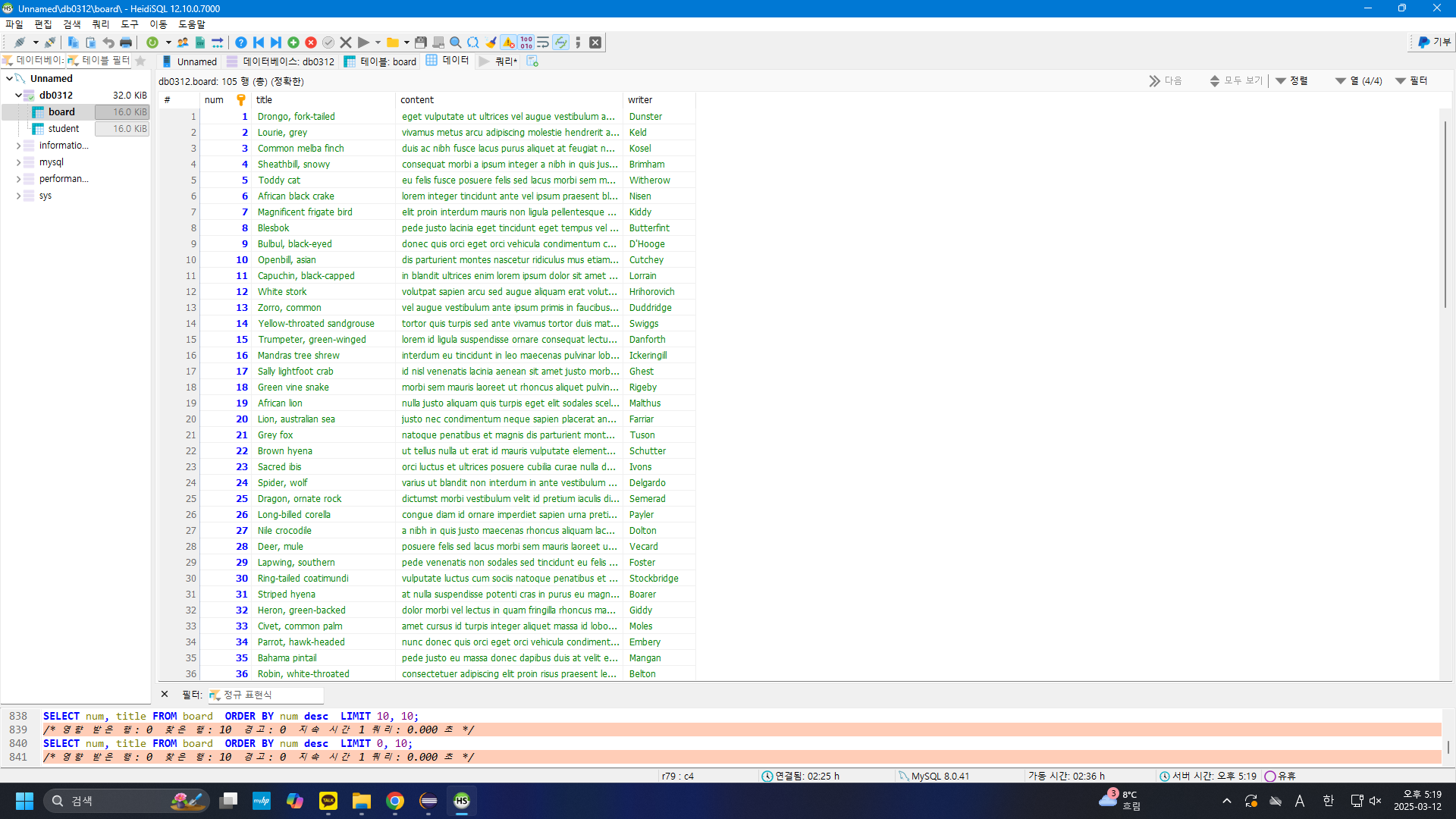The width and height of the screenshot is (1456, 819).
Task: Click the green refresh icon
Action: [x=152, y=42]
